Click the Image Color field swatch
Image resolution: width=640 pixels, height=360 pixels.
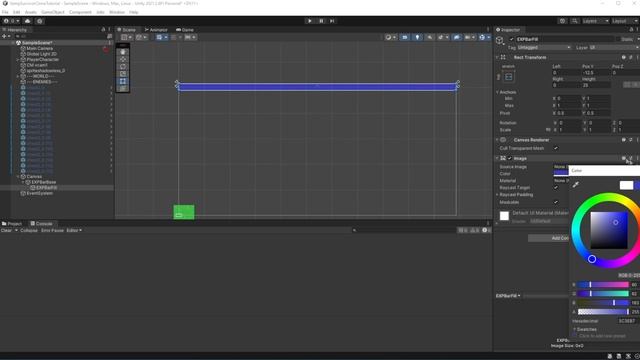(x=561, y=173)
